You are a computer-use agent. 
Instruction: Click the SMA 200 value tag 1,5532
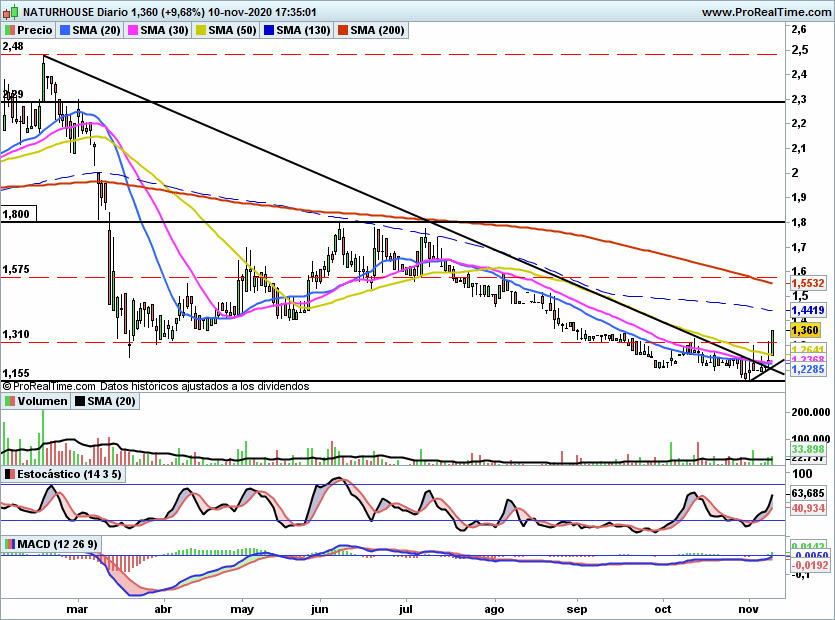pos(808,283)
